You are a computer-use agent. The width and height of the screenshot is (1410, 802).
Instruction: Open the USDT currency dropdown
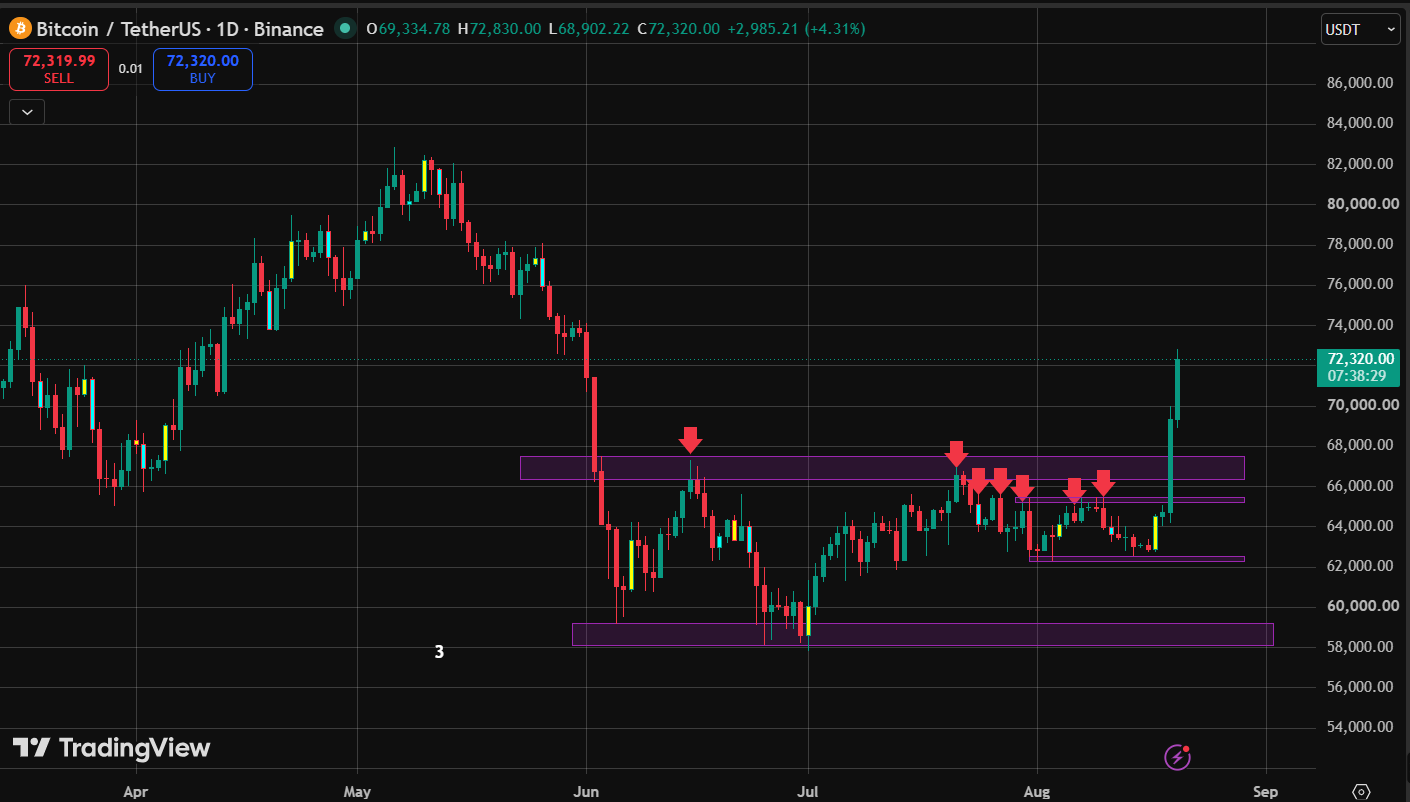1360,29
